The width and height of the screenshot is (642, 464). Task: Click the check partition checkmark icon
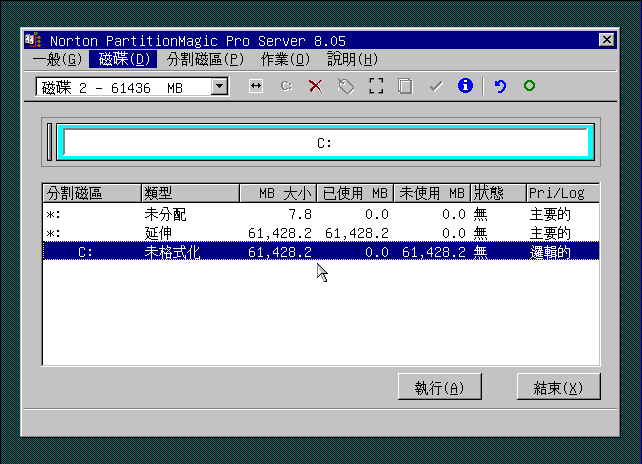pyautogui.click(x=435, y=87)
